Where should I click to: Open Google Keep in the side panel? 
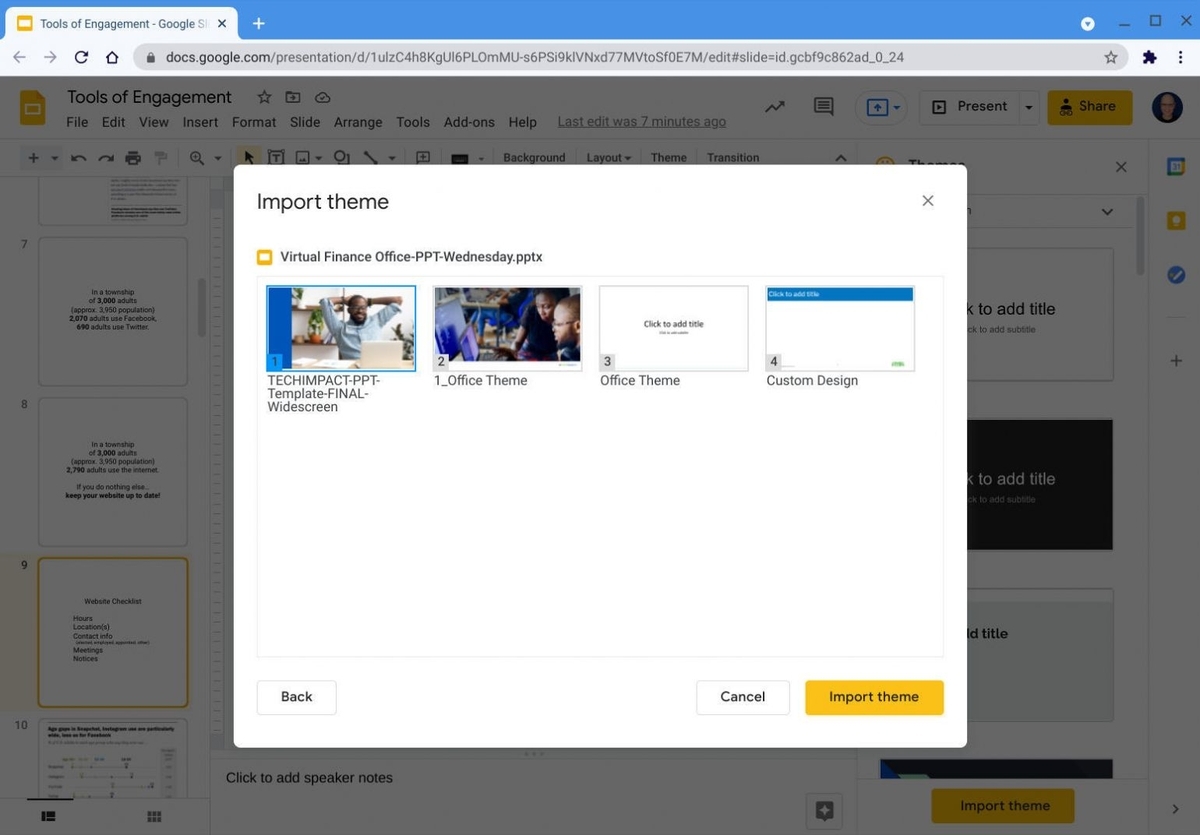pos(1176,219)
